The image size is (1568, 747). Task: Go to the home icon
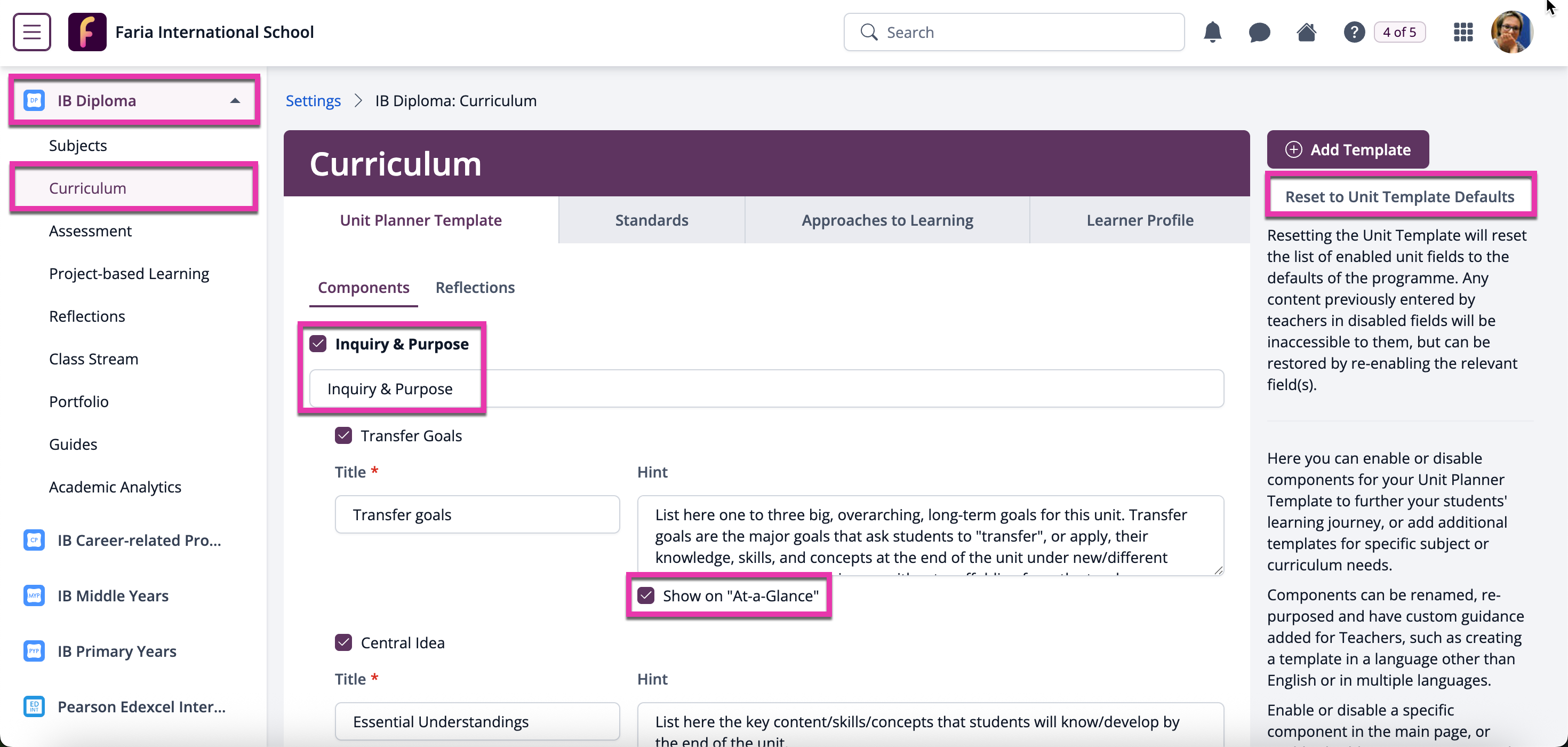click(1306, 31)
